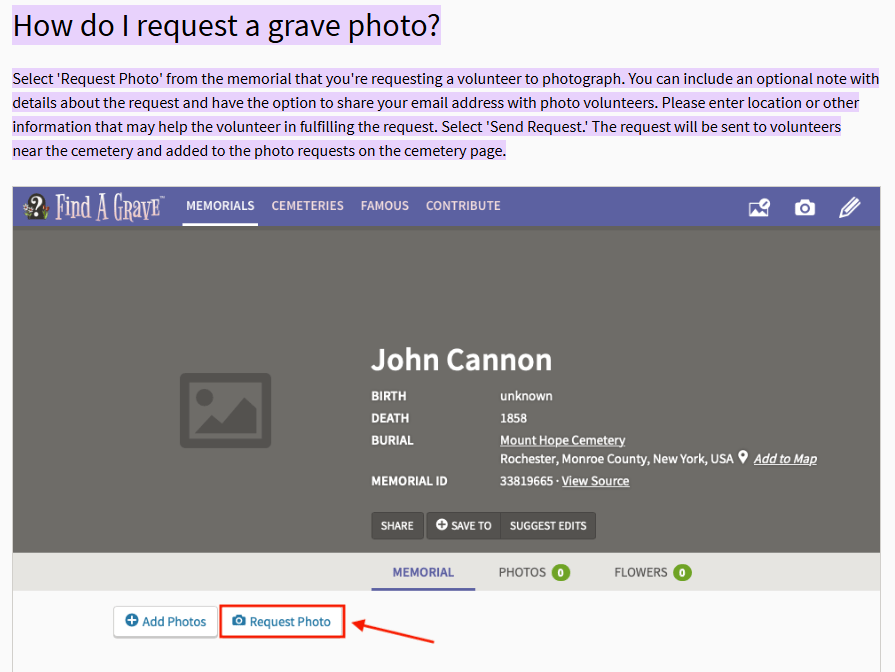Image resolution: width=895 pixels, height=672 pixels.
Task: Click the photo-with-checkmark icon in the header
Action: tap(759, 207)
